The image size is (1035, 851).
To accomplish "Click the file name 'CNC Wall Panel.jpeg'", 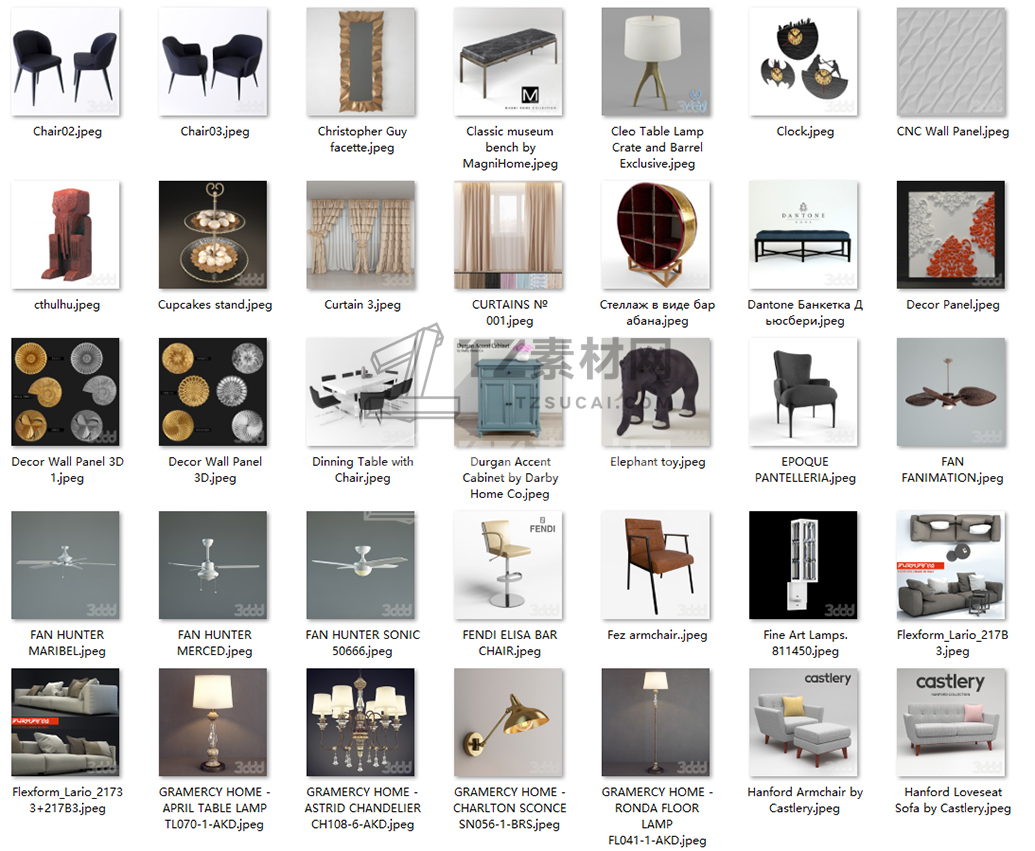I will point(952,131).
